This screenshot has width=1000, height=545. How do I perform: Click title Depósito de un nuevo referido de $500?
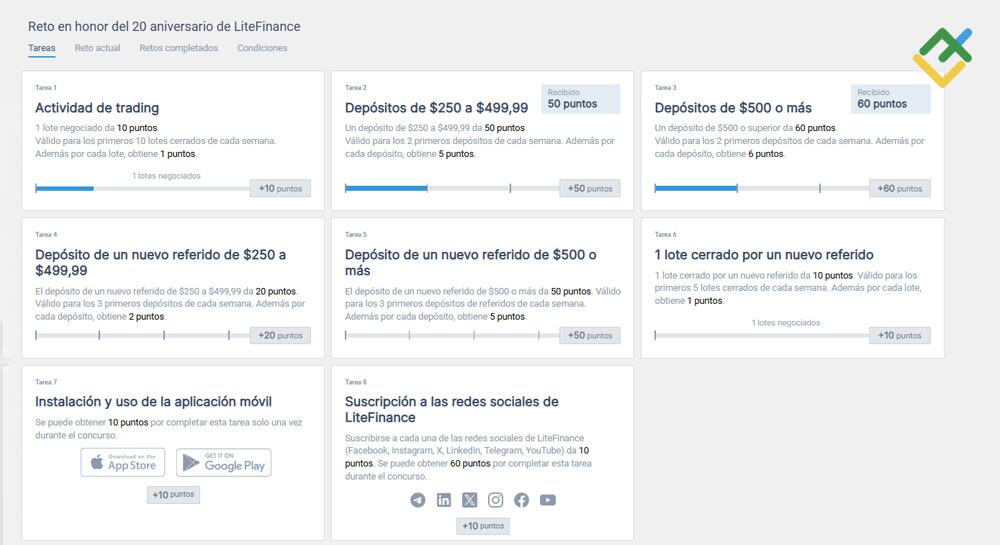[471, 263]
